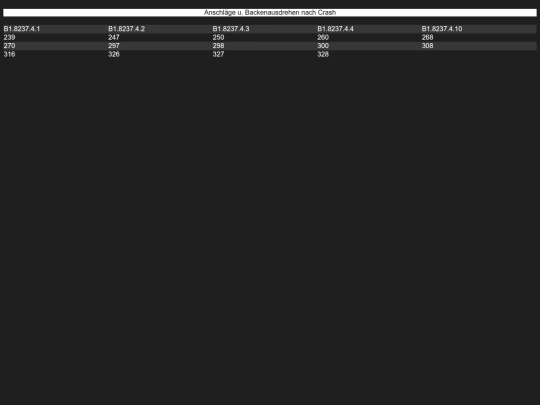This screenshot has height=405, width=540.
Task: Choose entry number 250
Action: 218,37
